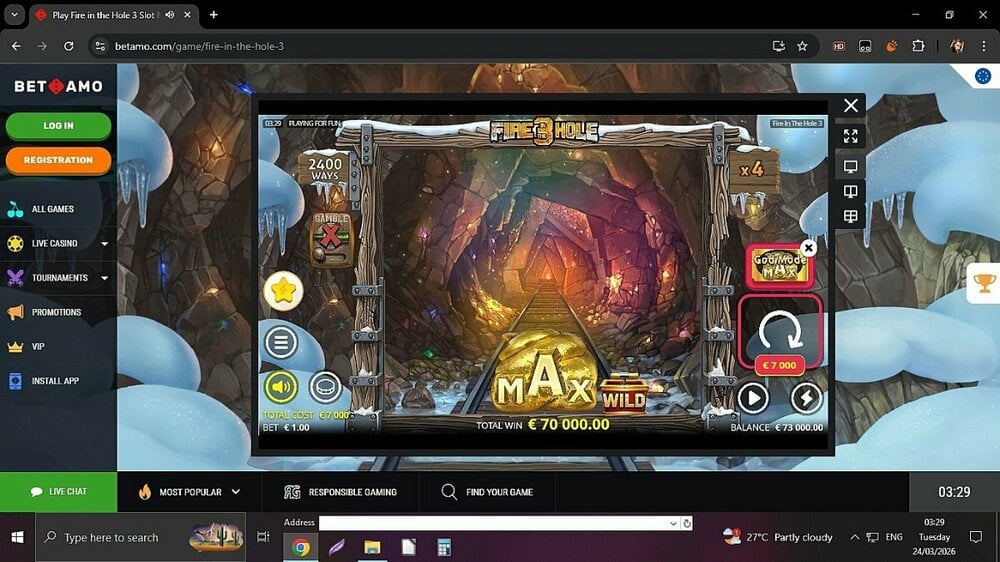Open Promotions from the sidebar
This screenshot has width=1000, height=562.
(x=56, y=312)
